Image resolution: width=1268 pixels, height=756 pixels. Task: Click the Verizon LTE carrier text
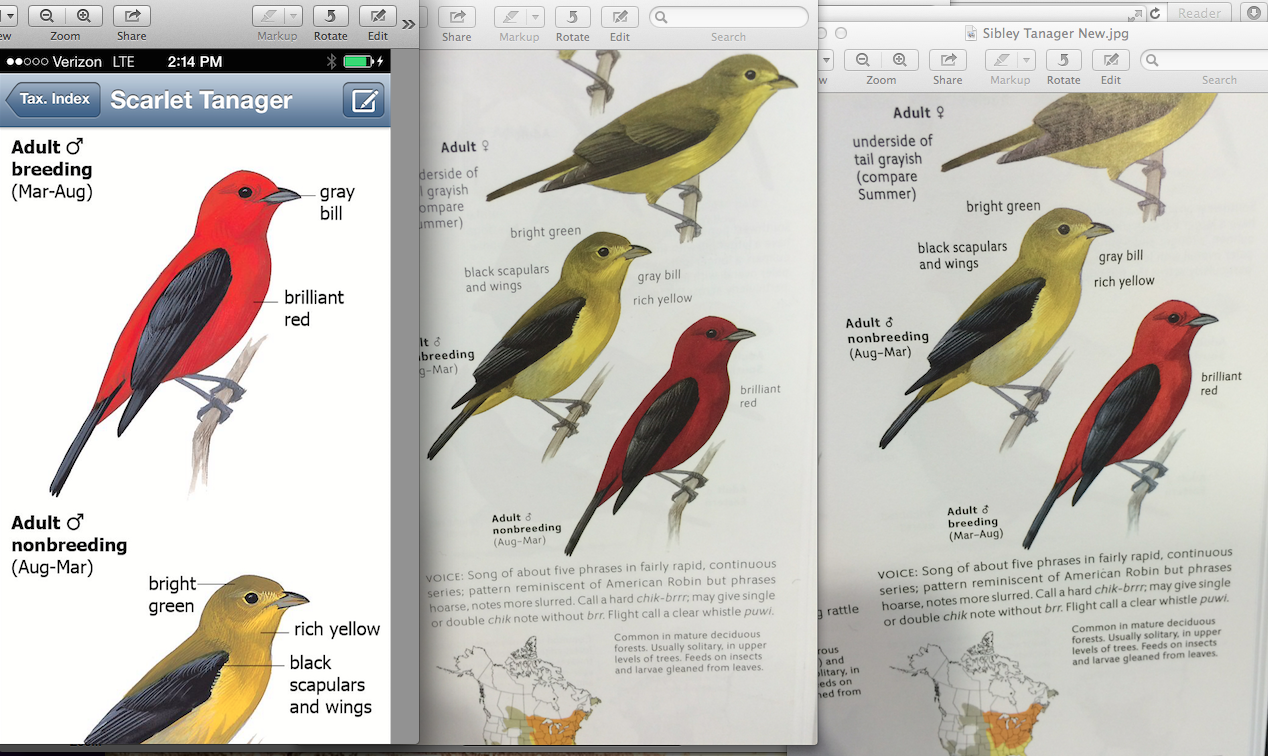[x=93, y=62]
